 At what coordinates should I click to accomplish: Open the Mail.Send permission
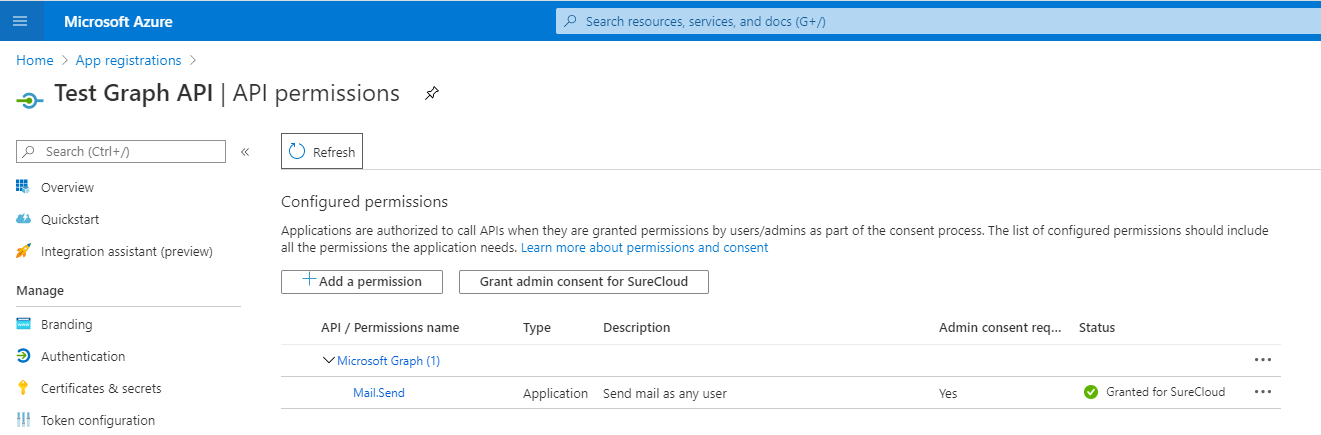click(379, 393)
